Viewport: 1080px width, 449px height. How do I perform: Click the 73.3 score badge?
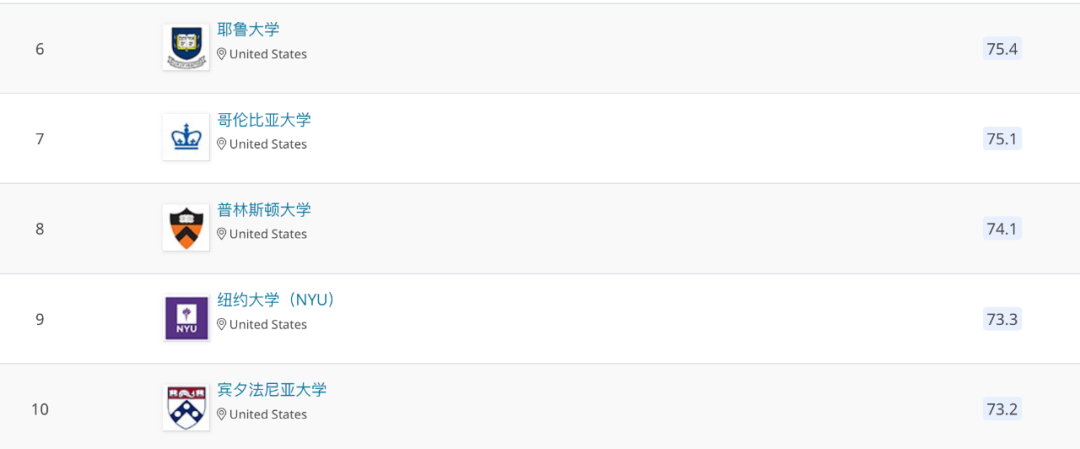[1001, 319]
